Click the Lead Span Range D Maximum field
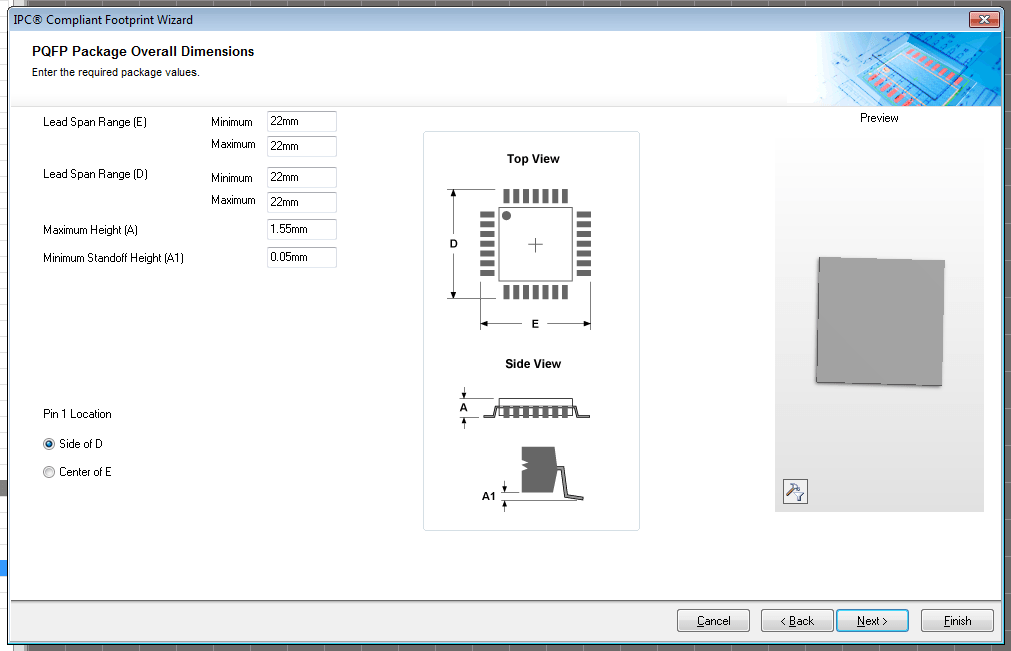Image resolution: width=1011 pixels, height=651 pixels. click(x=300, y=201)
